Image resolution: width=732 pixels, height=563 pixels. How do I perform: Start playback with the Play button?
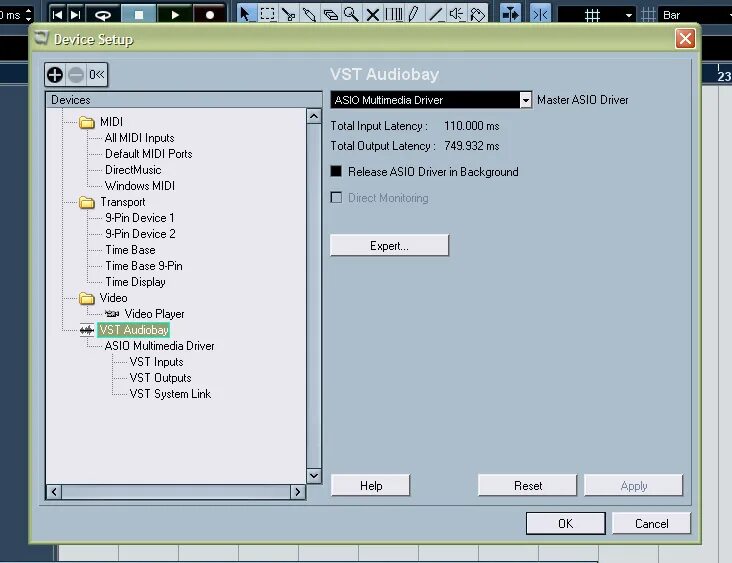pos(175,14)
